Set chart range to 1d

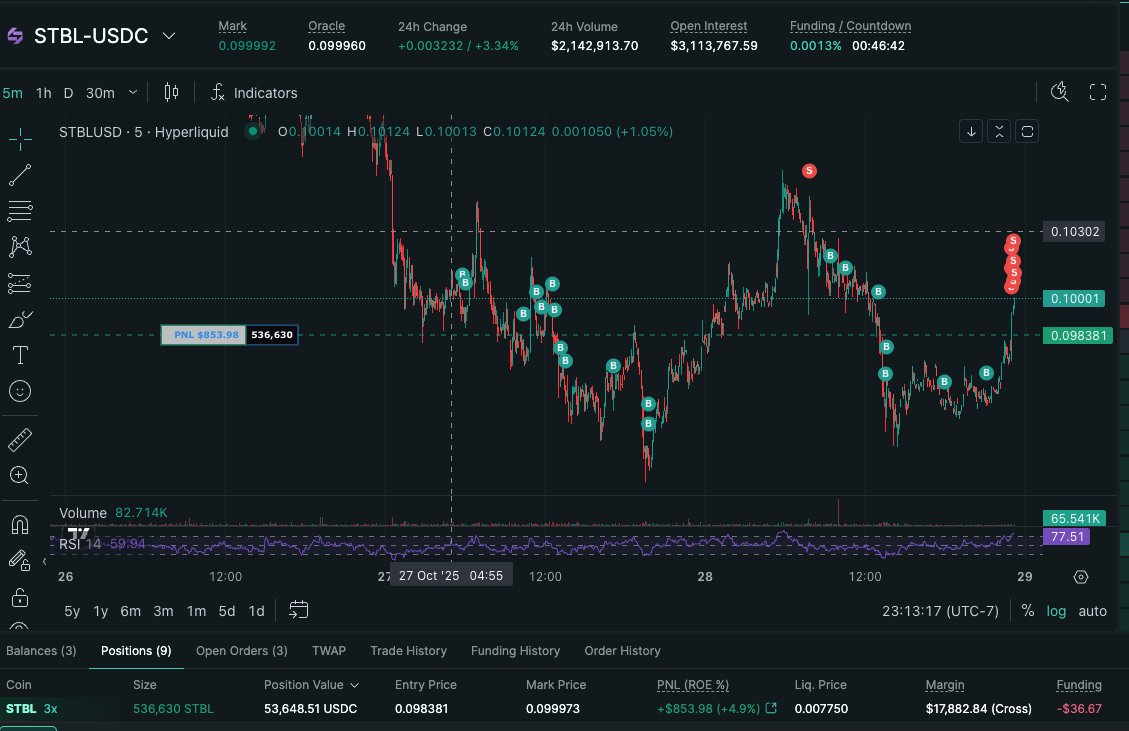[255, 610]
